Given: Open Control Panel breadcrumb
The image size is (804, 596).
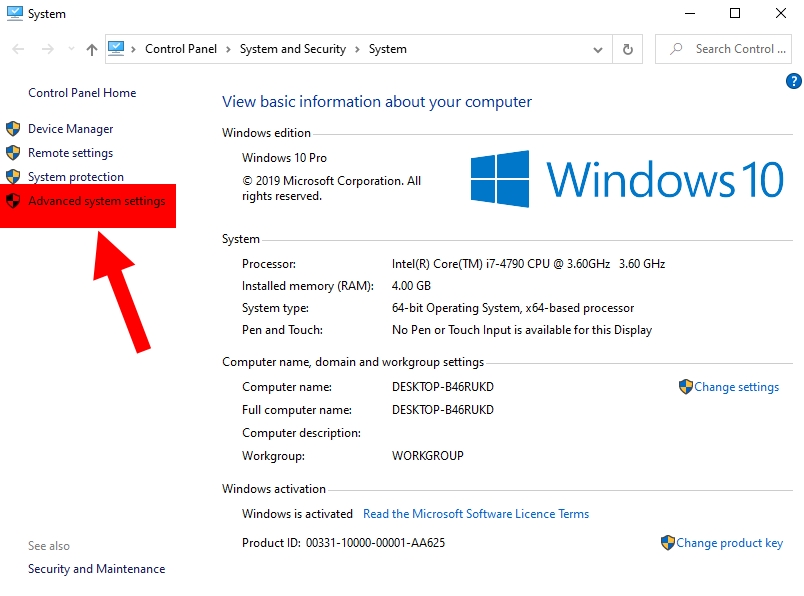Looking at the screenshot, I should point(180,49).
